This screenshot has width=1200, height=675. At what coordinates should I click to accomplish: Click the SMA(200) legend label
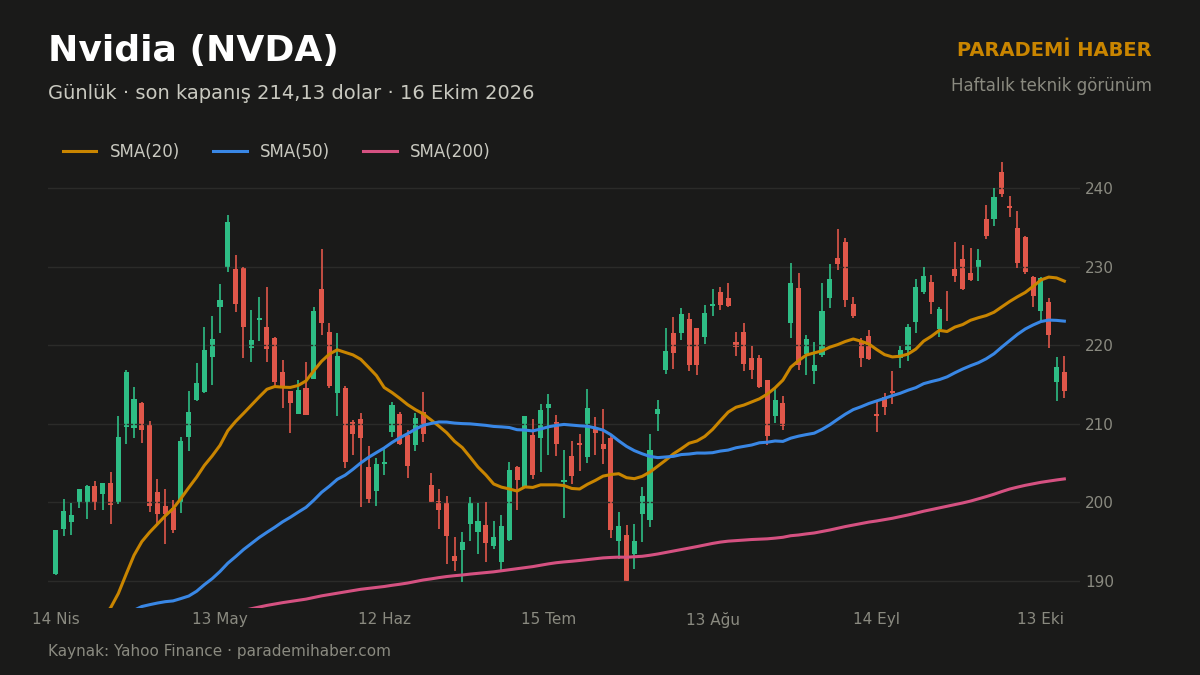click(450, 152)
